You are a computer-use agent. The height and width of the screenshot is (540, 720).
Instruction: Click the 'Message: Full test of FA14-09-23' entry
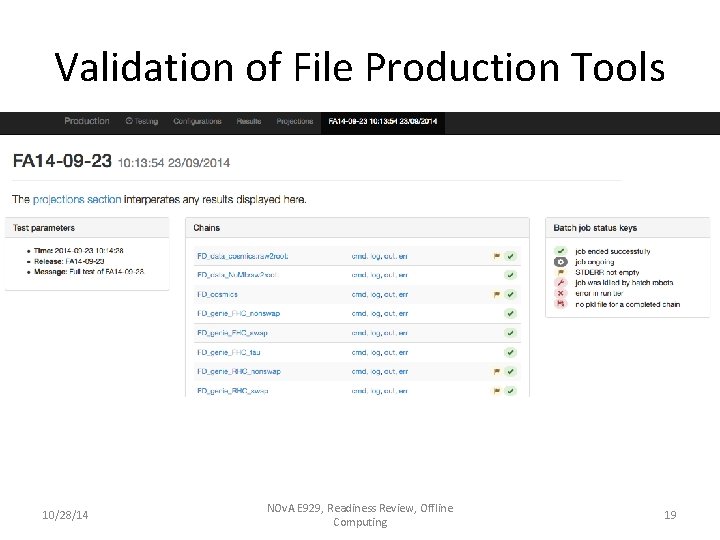[89, 272]
